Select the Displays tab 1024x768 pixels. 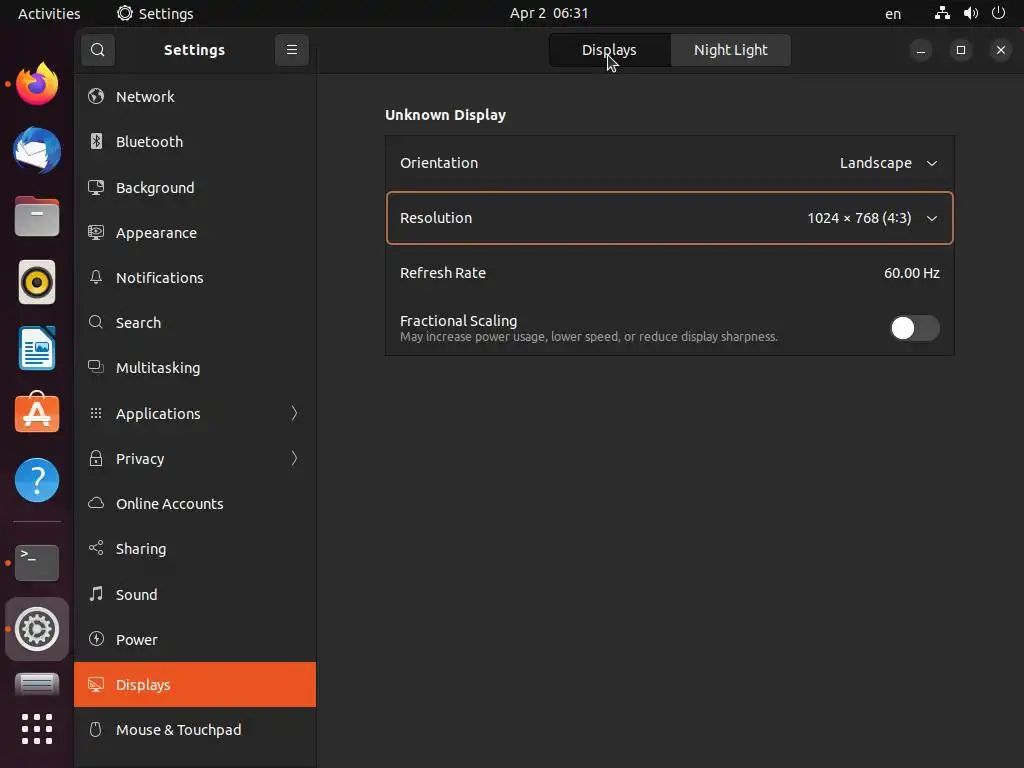point(609,50)
